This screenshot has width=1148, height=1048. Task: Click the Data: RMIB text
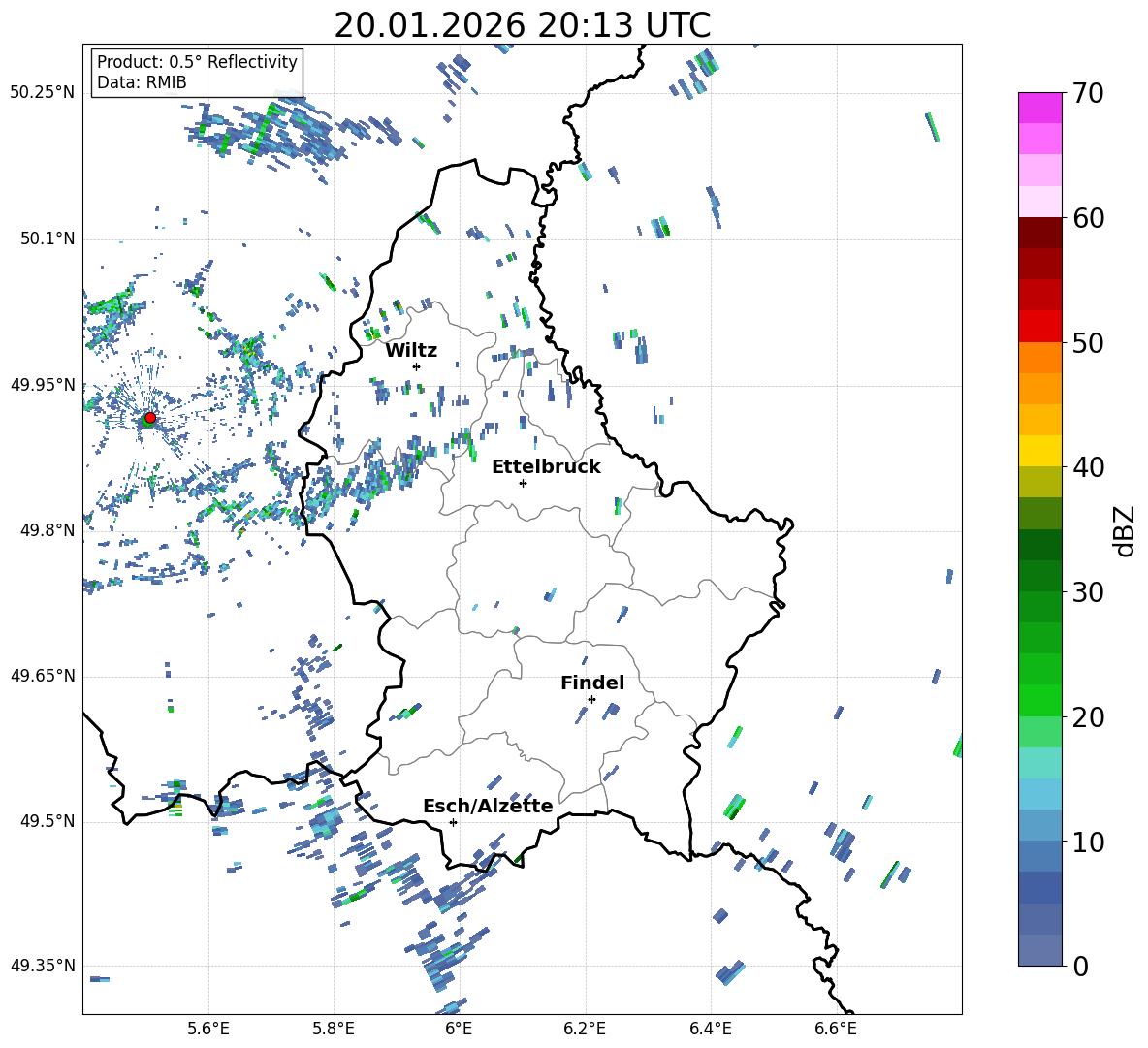coord(142,82)
